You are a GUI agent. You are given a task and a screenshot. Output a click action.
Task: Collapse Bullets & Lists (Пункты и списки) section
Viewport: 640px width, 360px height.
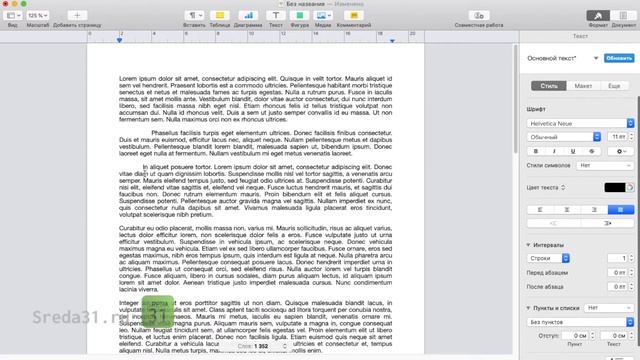pyautogui.click(x=528, y=308)
